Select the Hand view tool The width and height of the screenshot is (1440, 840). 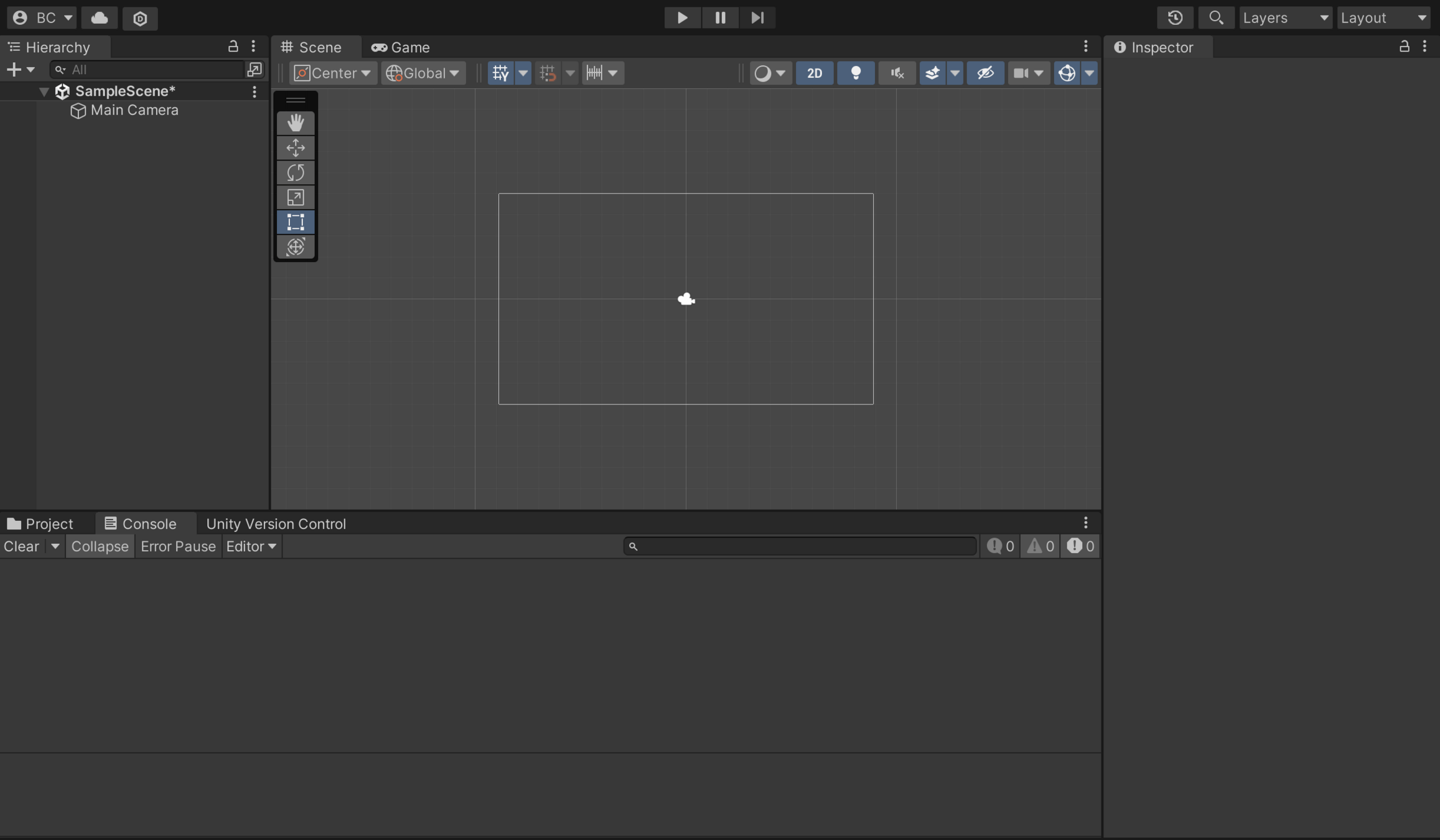click(x=296, y=123)
